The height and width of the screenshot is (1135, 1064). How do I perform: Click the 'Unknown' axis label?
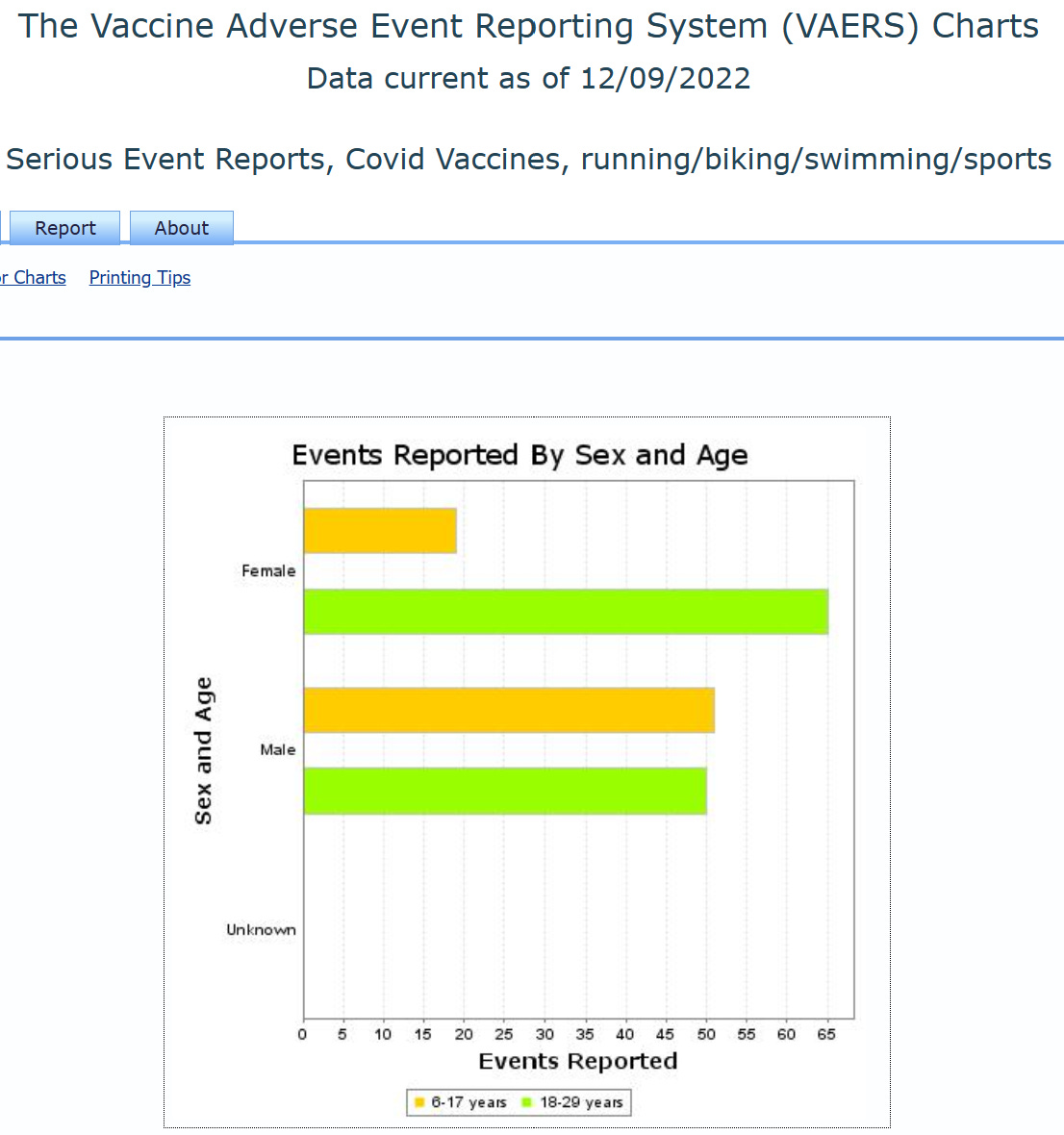coord(262,929)
